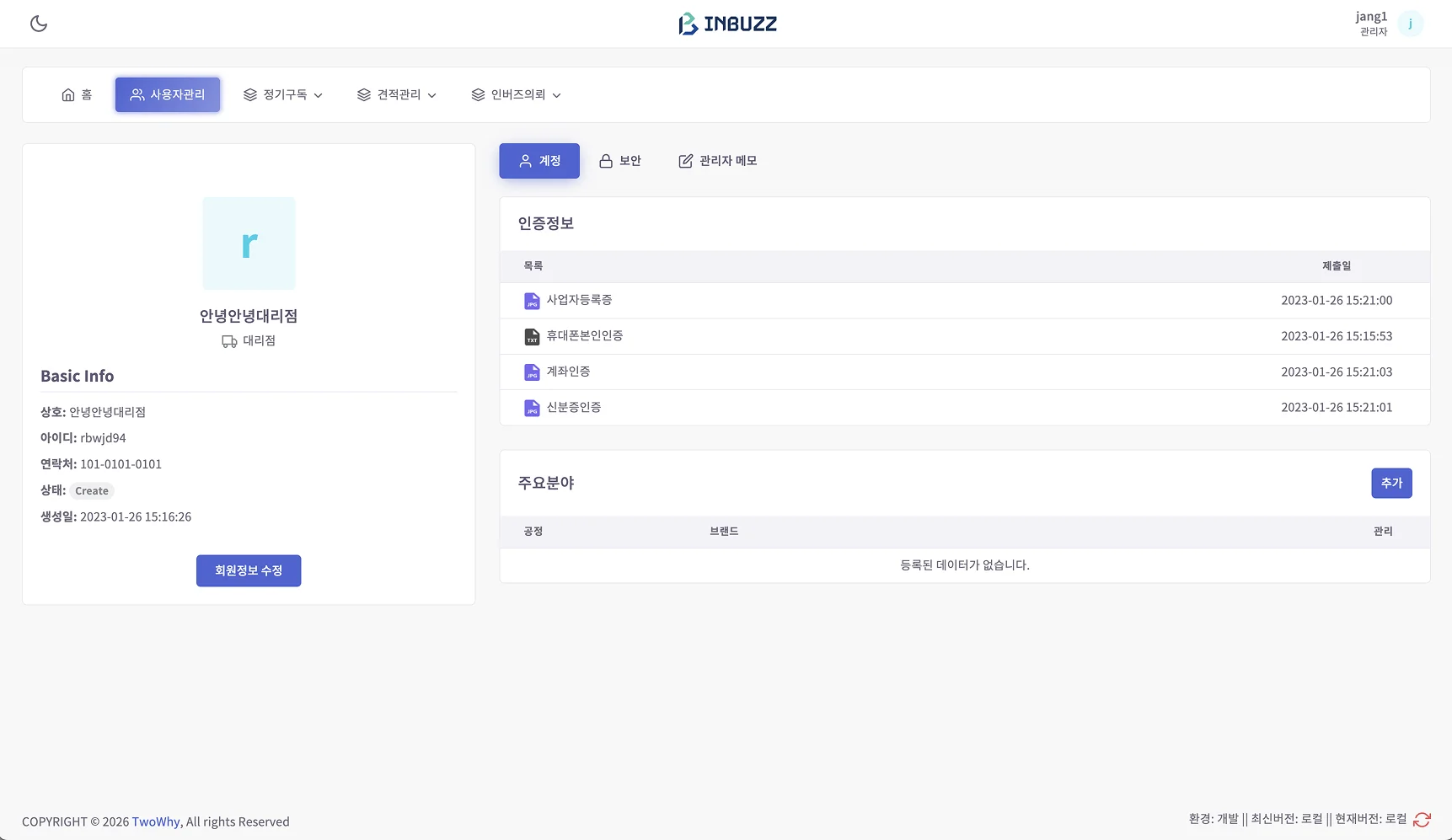1452x840 pixels.
Task: Click the 생성일 2023-01-26 15:16:26 text
Action: pyautogui.click(x=116, y=517)
